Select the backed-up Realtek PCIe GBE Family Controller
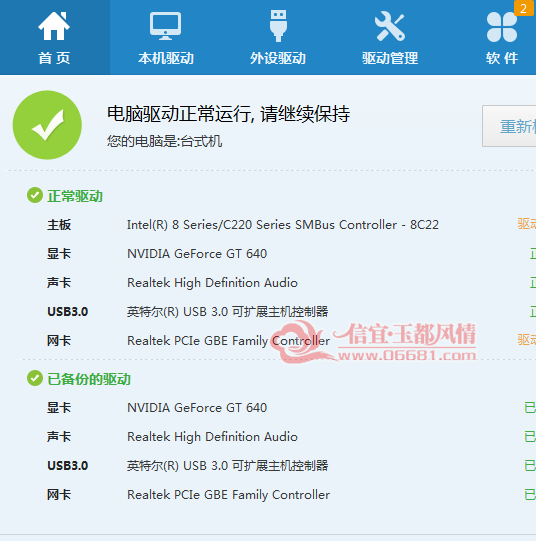Image resolution: width=536 pixels, height=541 pixels. point(228,495)
